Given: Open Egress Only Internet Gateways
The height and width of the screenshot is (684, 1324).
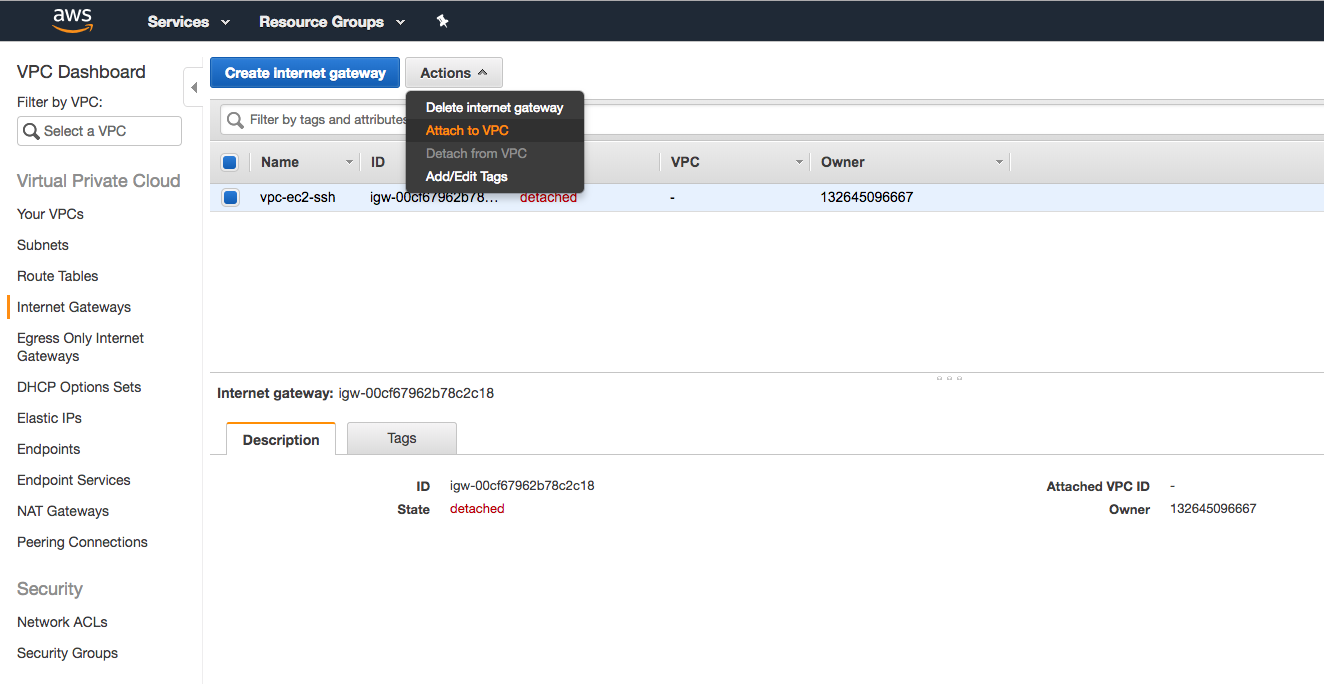Looking at the screenshot, I should click(x=80, y=347).
